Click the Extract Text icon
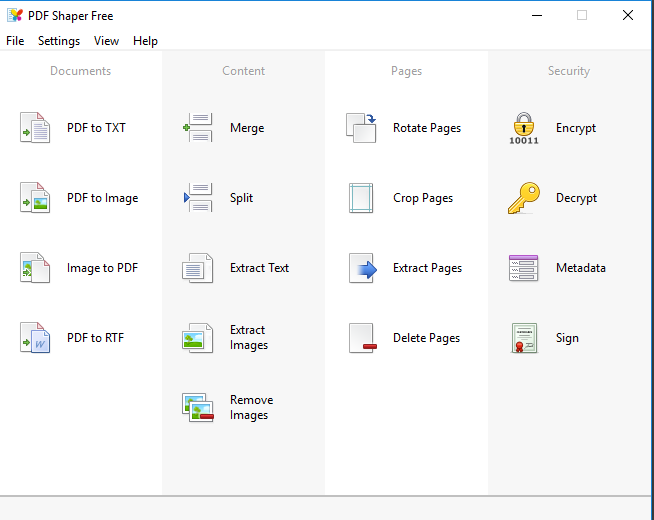Screen dimensions: 654x520 click(198, 268)
